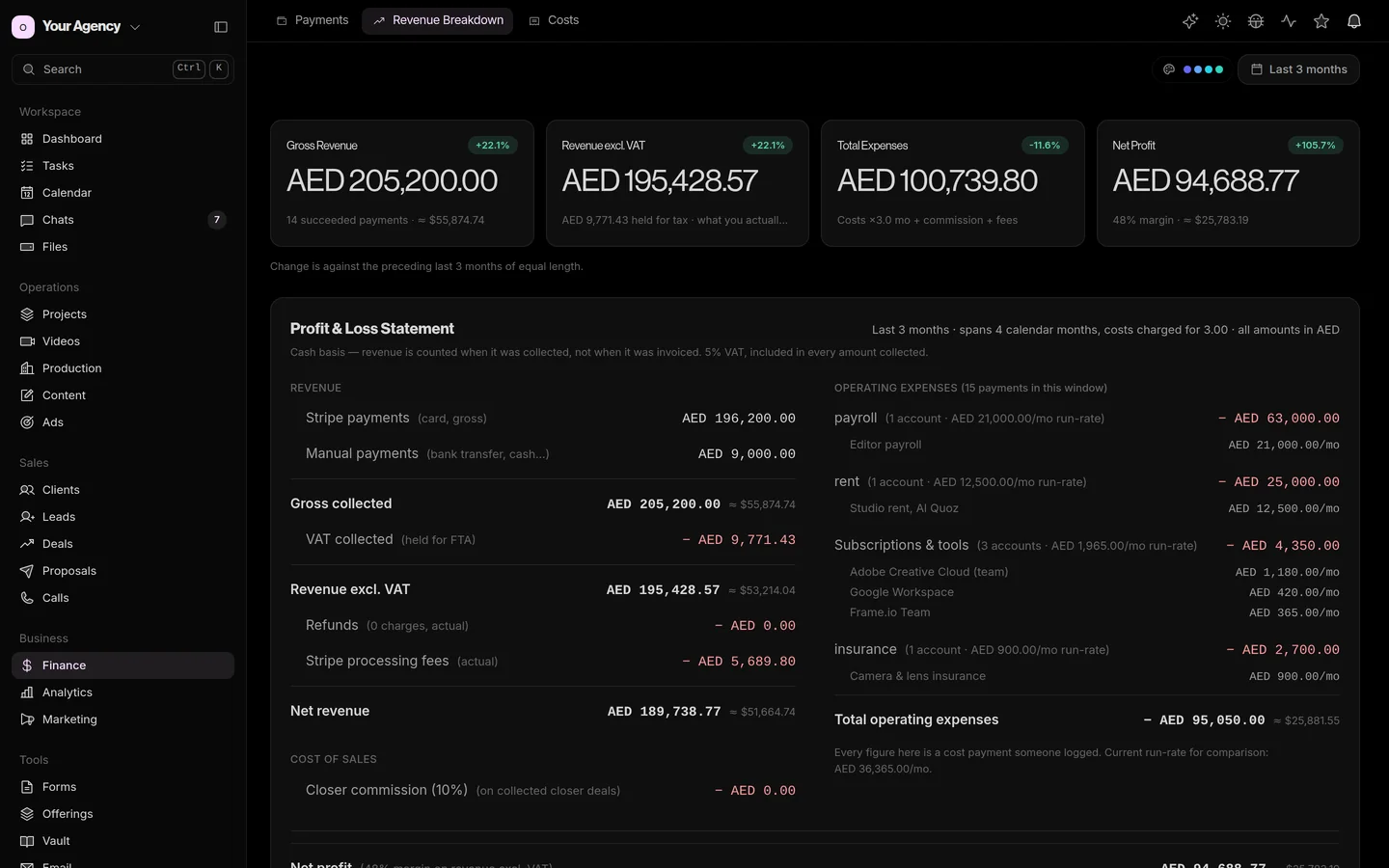Open the AI sparkles assistant icon
This screenshot has height=868, width=1389.
[1190, 21]
